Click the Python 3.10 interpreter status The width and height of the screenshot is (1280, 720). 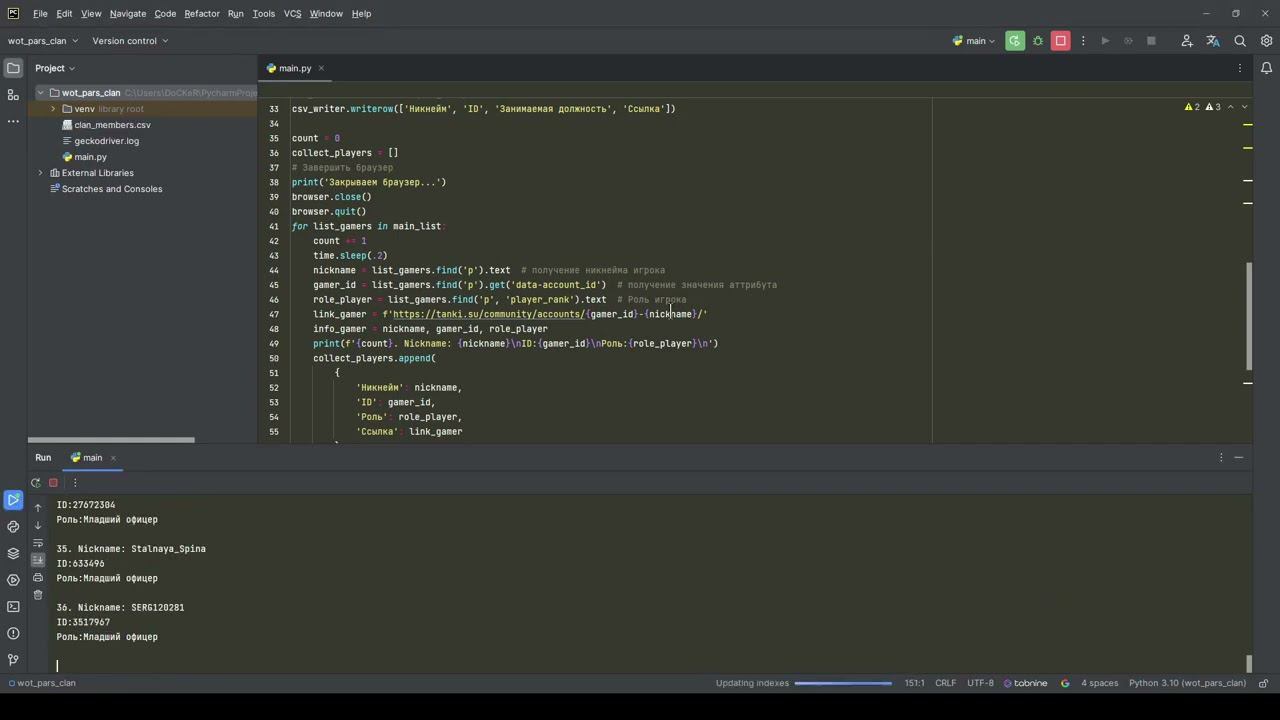[1187, 683]
